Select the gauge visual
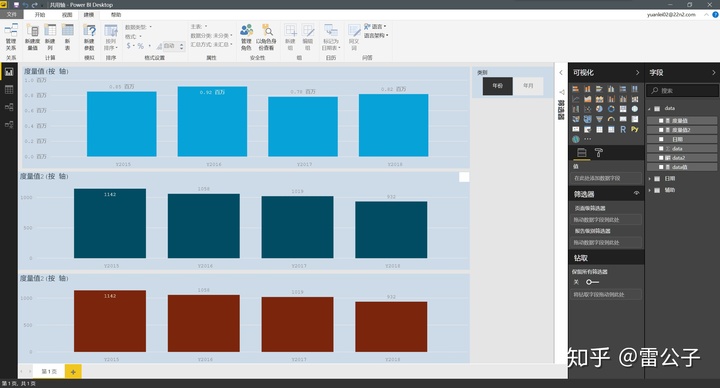The image size is (720, 388). tap(611, 119)
